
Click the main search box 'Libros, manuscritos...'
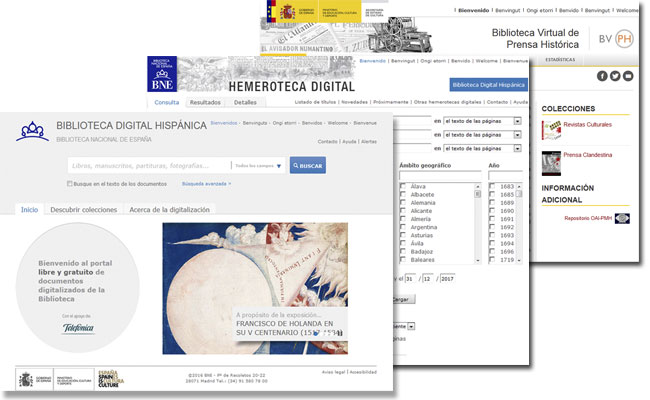point(149,166)
